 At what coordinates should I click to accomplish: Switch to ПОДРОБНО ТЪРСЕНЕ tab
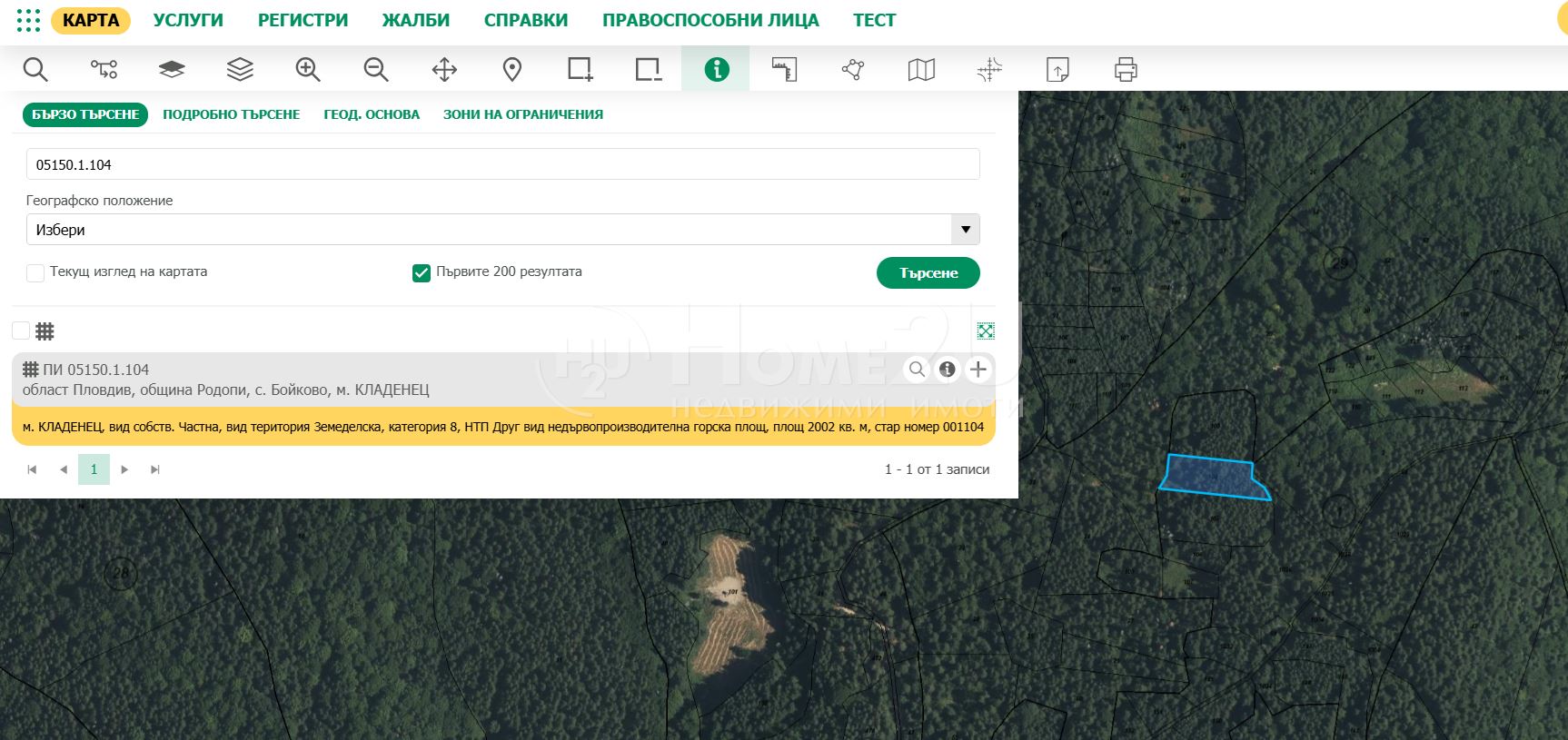tap(231, 114)
